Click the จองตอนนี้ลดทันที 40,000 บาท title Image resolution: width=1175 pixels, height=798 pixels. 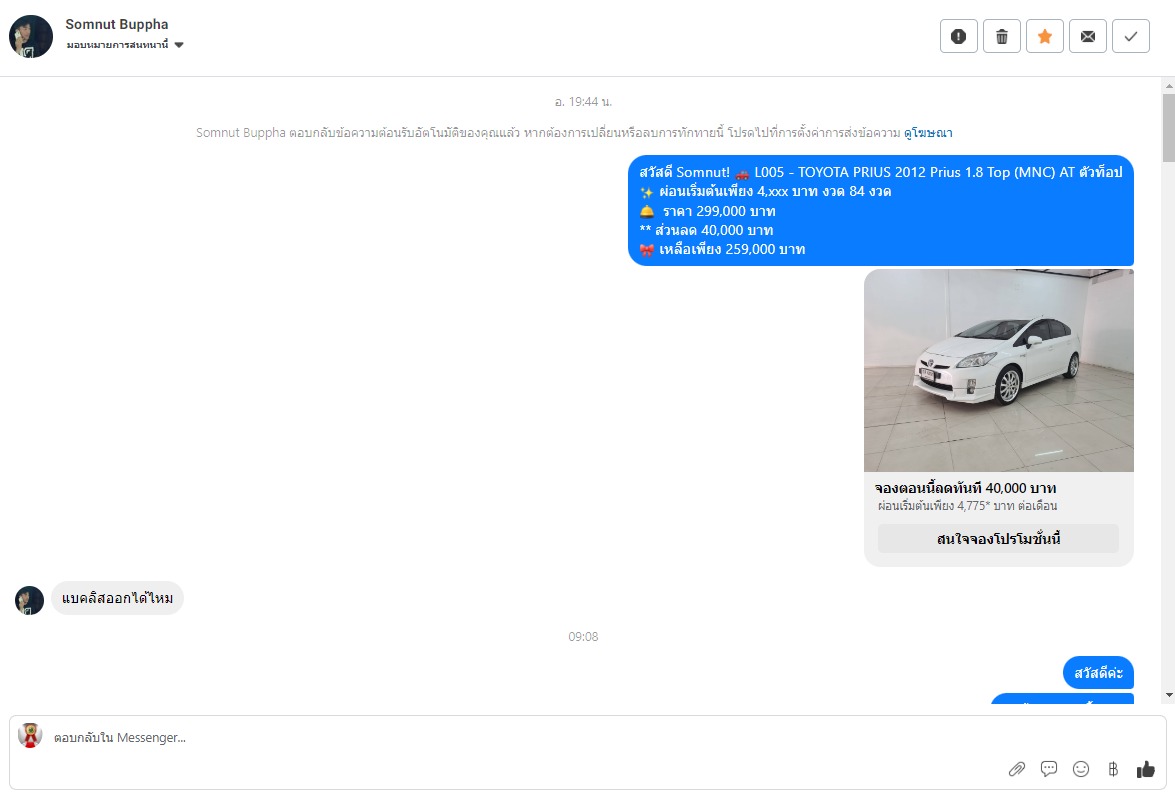click(965, 488)
